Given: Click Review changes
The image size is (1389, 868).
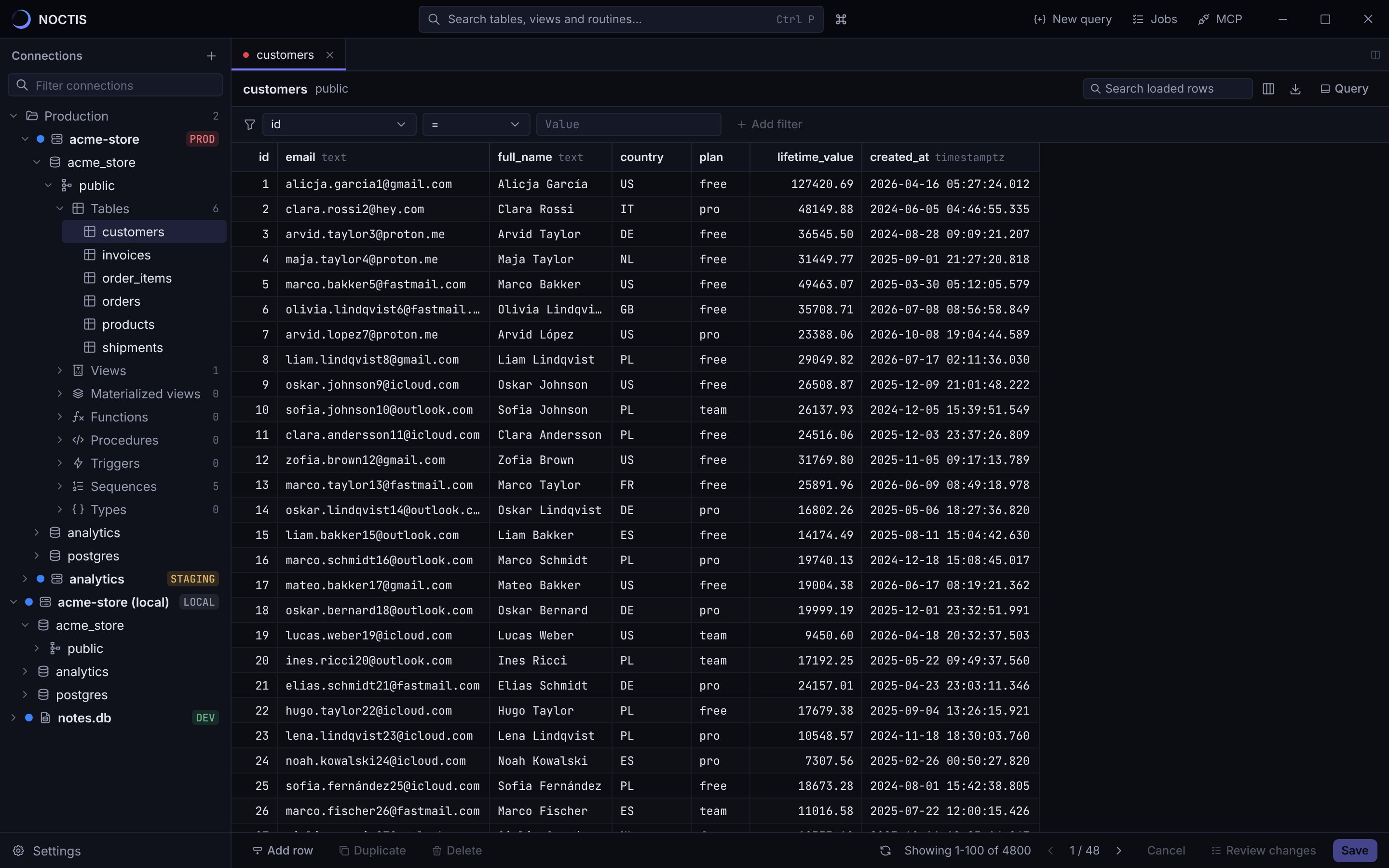Looking at the screenshot, I should tap(1263, 850).
